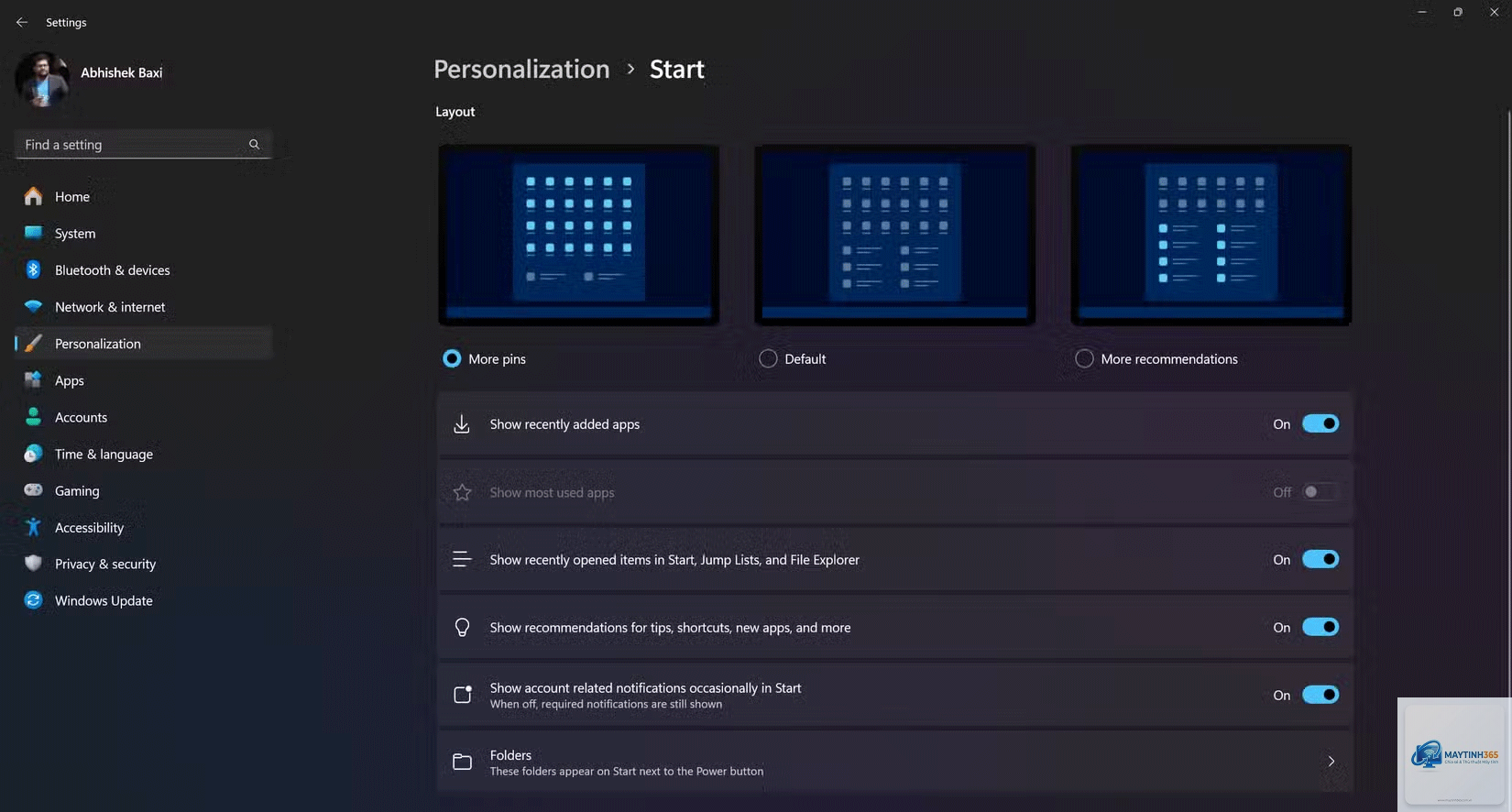
Task: Open the Folders settings row
Action: (894, 762)
